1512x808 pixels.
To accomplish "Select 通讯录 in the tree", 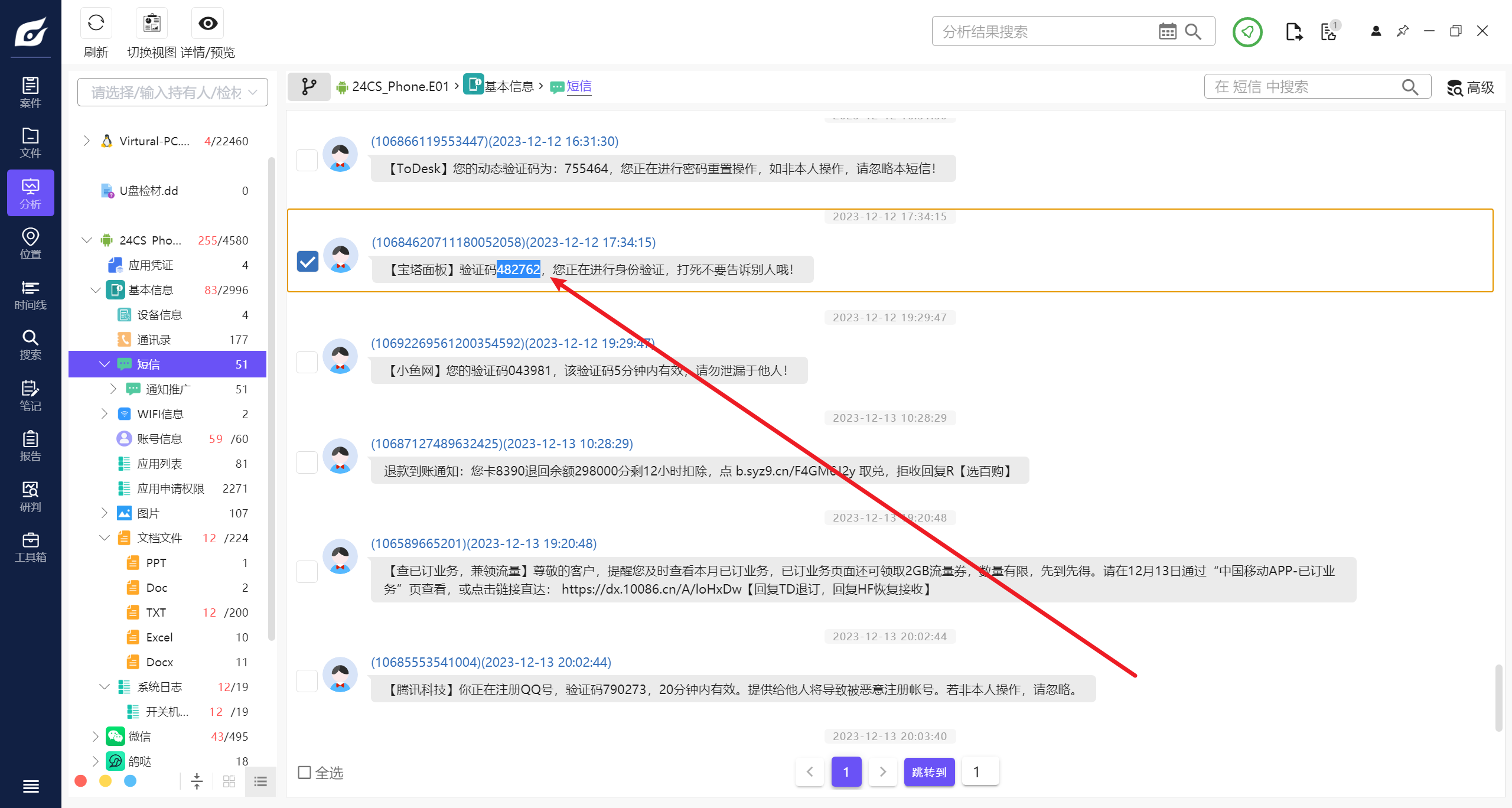I will click(154, 339).
